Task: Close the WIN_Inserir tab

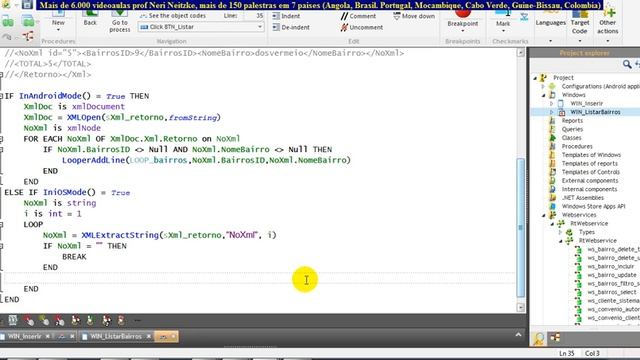Action: click(x=48, y=336)
